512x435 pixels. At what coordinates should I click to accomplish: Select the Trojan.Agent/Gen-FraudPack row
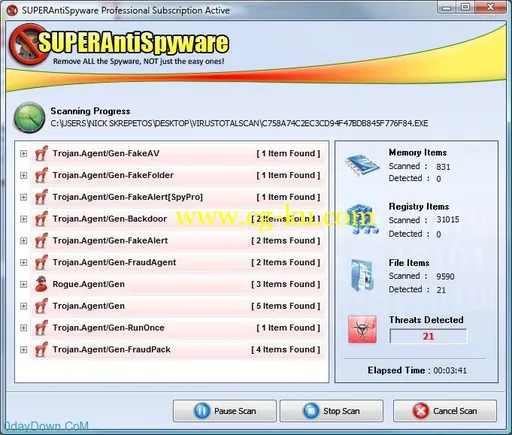(178, 349)
